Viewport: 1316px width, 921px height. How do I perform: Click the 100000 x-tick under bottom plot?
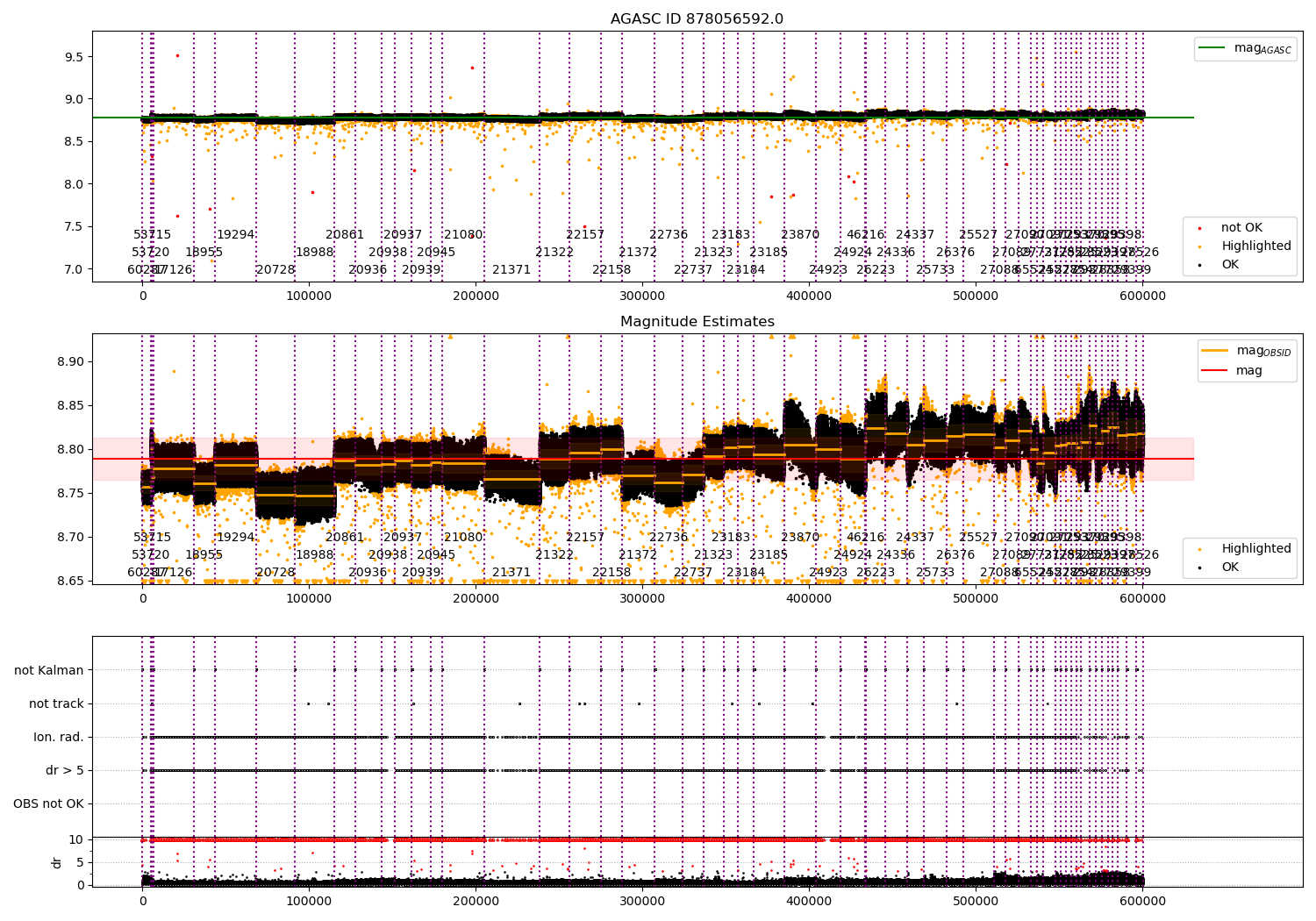[309, 902]
